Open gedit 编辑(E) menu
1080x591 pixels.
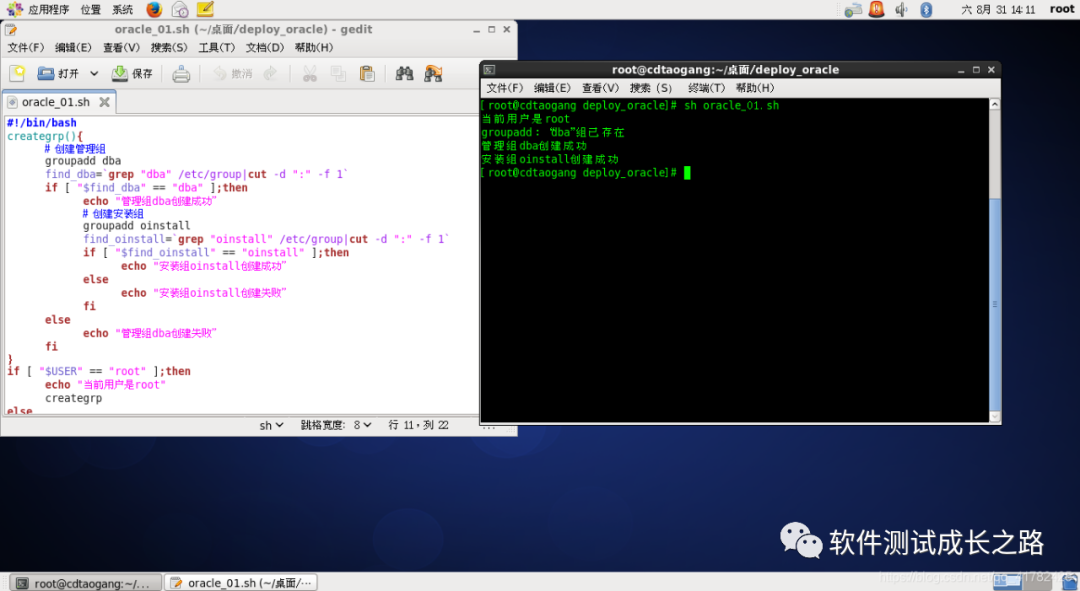click(x=73, y=48)
